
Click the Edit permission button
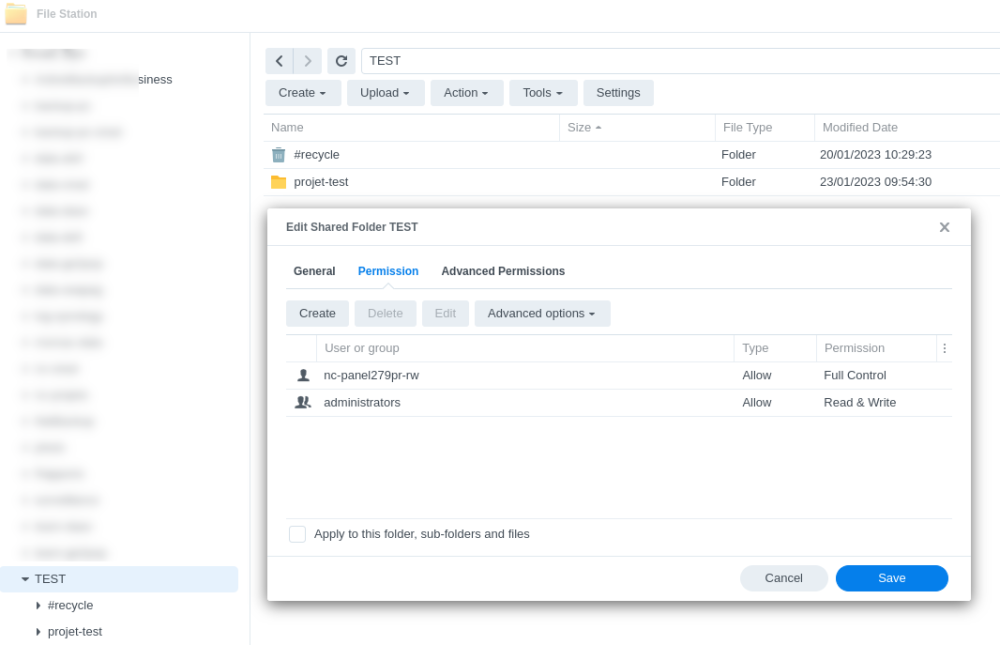[x=445, y=314]
